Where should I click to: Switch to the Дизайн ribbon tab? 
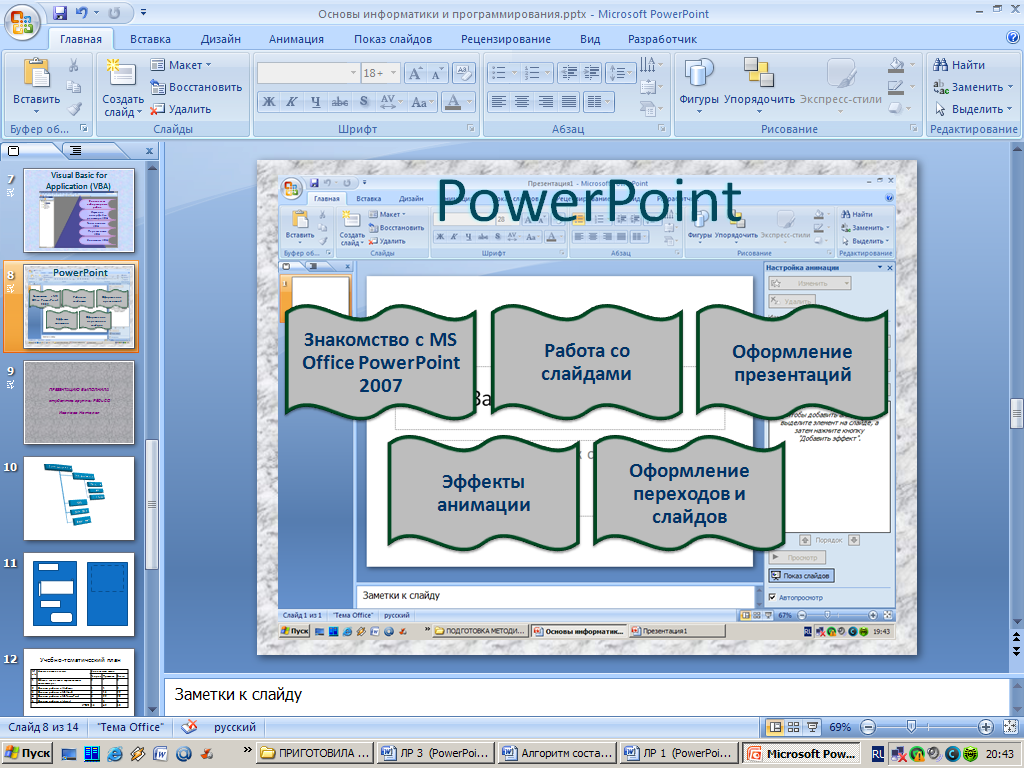221,39
